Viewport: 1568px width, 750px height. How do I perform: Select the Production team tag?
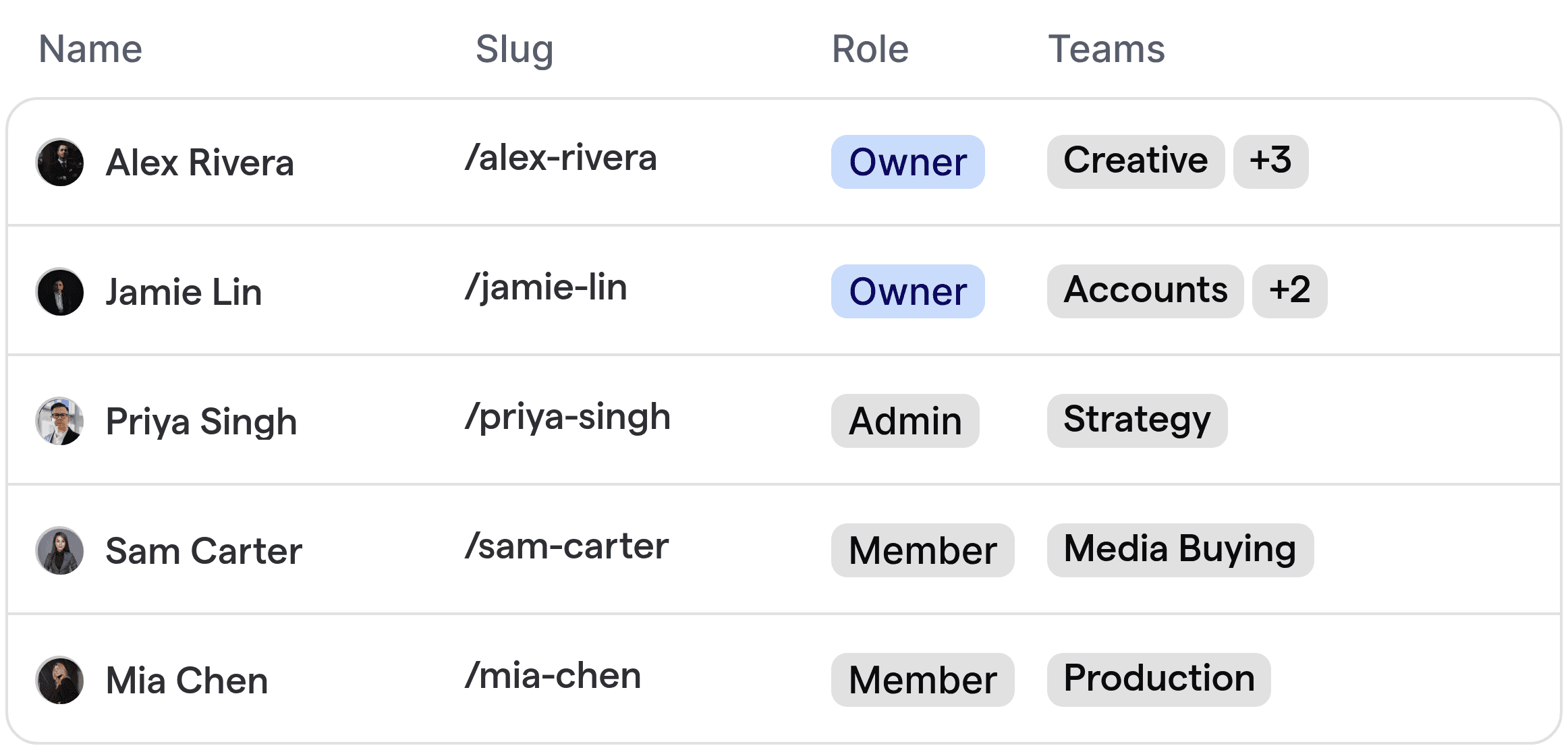pyautogui.click(x=1158, y=680)
